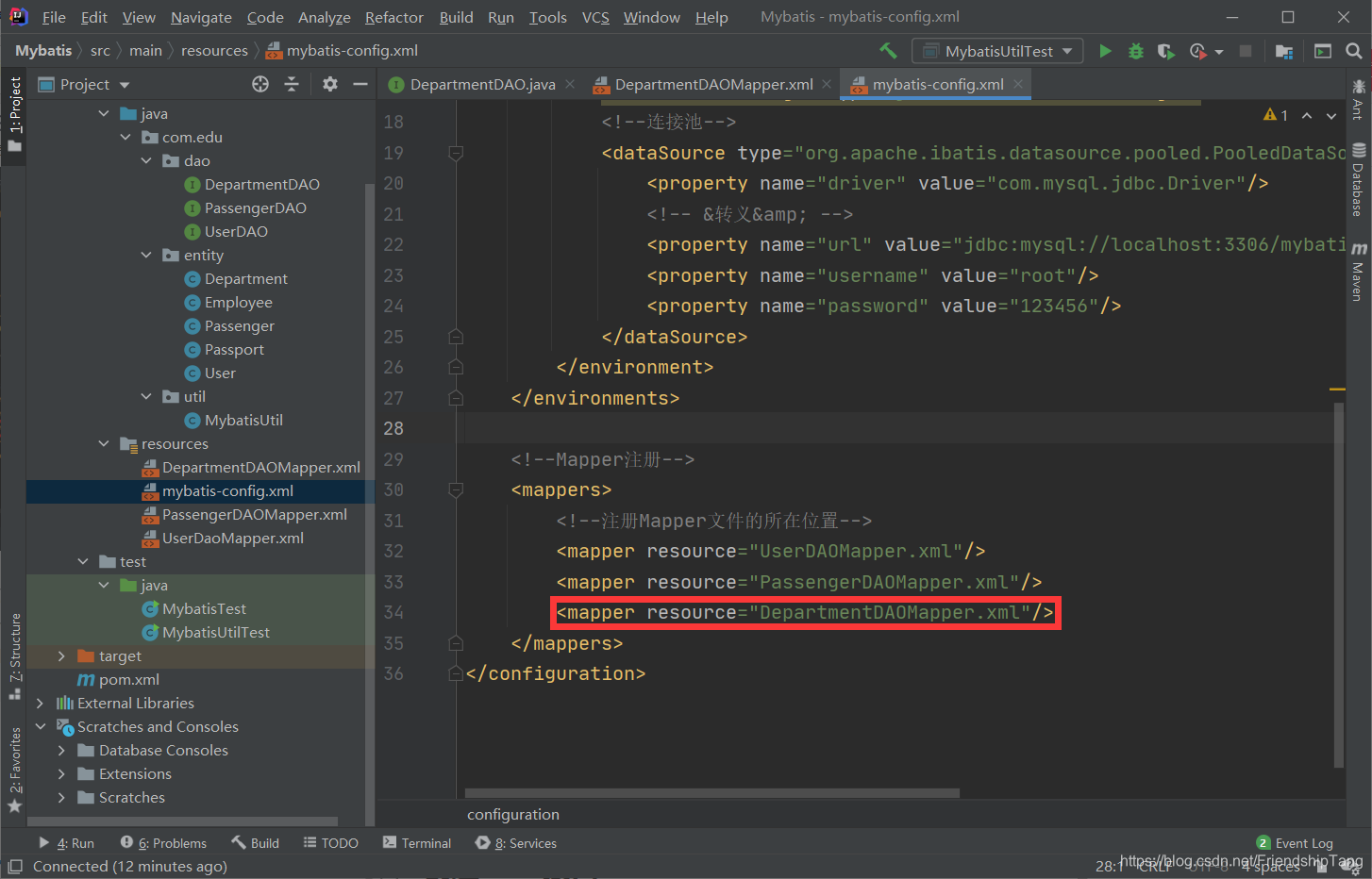The height and width of the screenshot is (879, 1372).
Task: Toggle the tool window bars icon bottom-left
Action: [14, 866]
